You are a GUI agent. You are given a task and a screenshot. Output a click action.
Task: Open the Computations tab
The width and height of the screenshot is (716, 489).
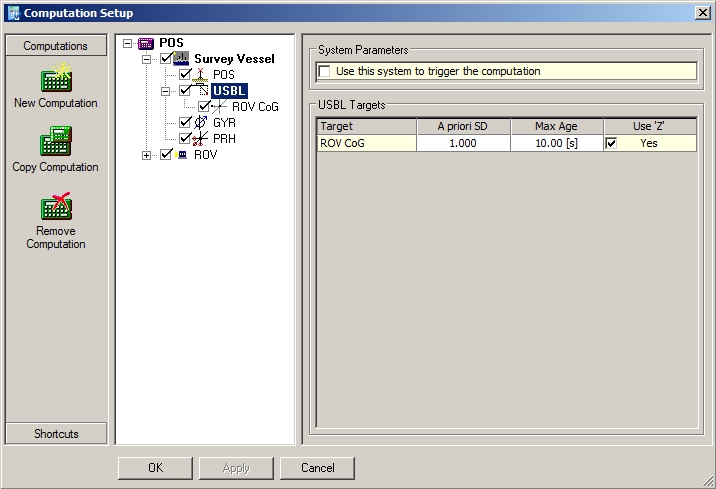(x=56, y=46)
